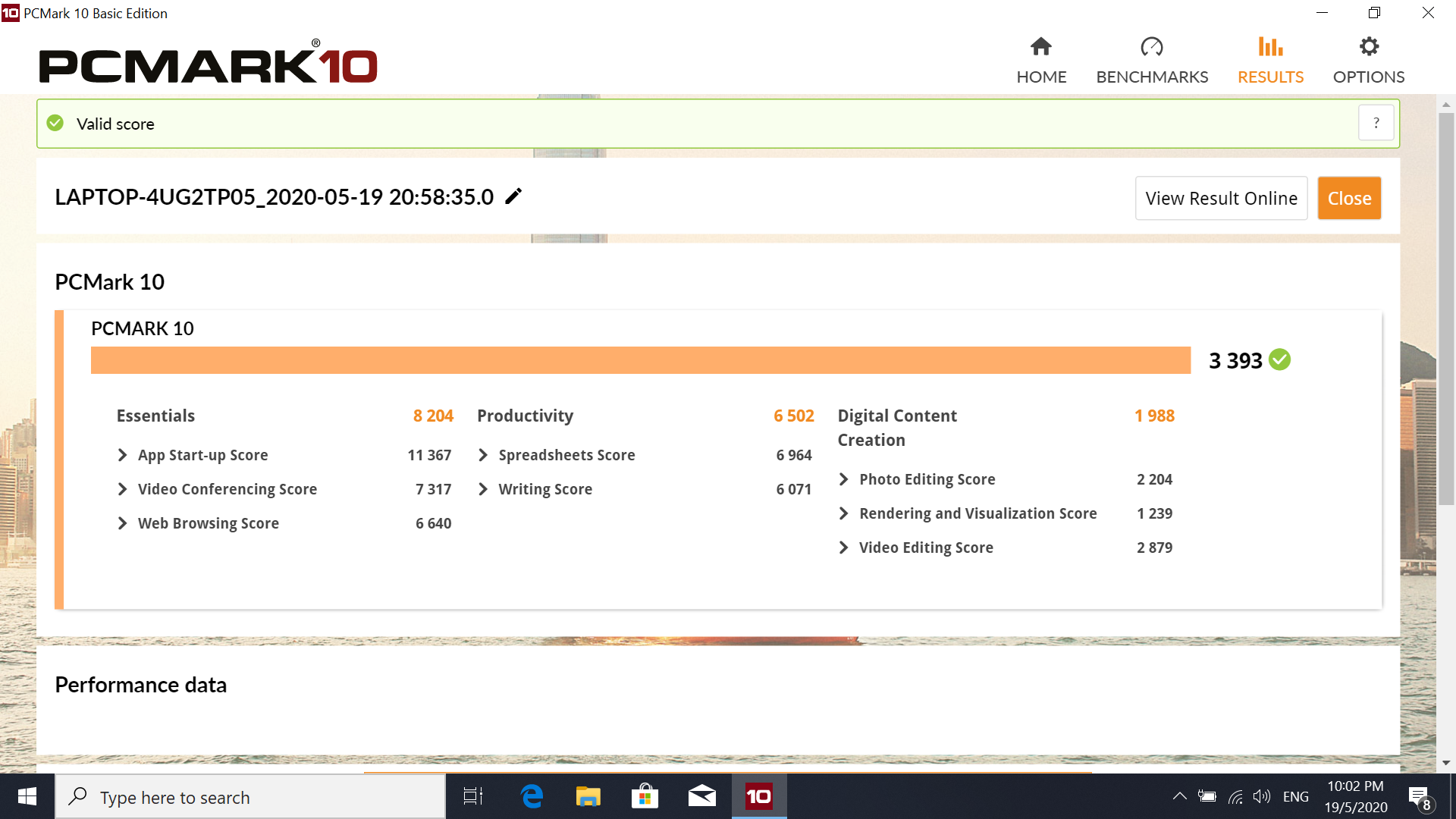Expand Rendering and Visualization Score details
The width and height of the screenshot is (1456, 819).
(843, 513)
